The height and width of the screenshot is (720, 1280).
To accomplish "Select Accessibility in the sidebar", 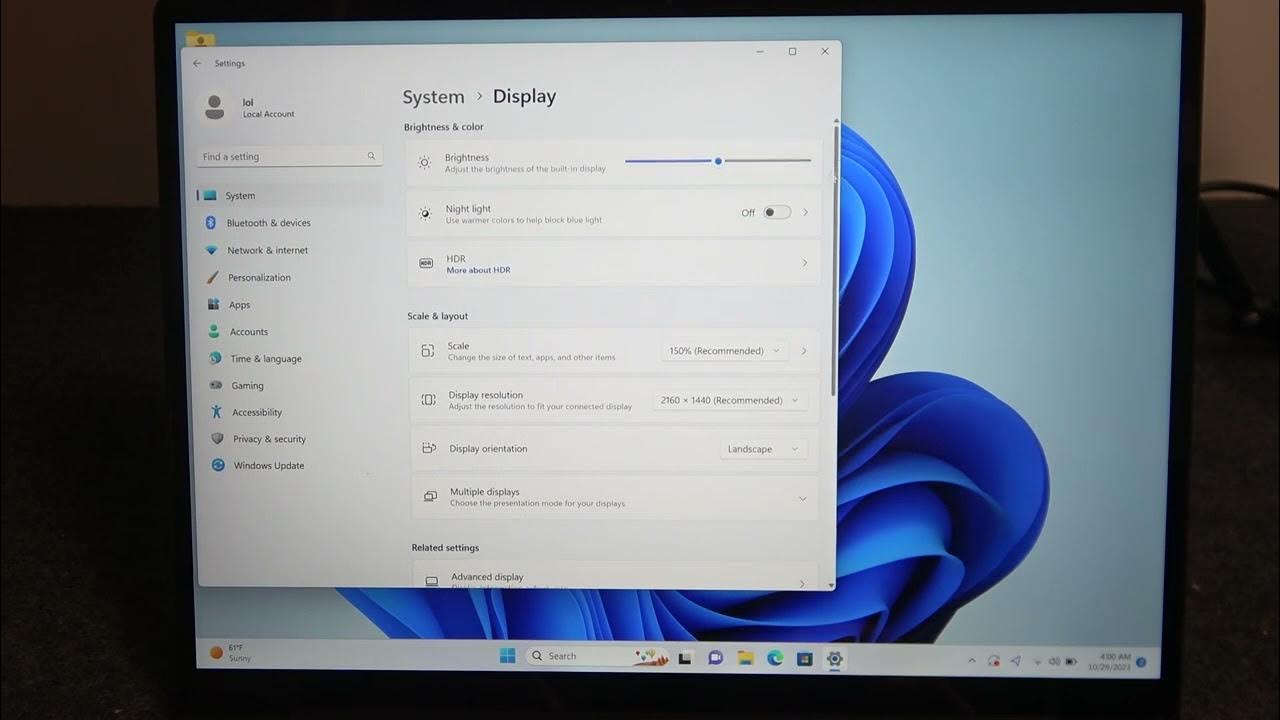I will coord(257,412).
